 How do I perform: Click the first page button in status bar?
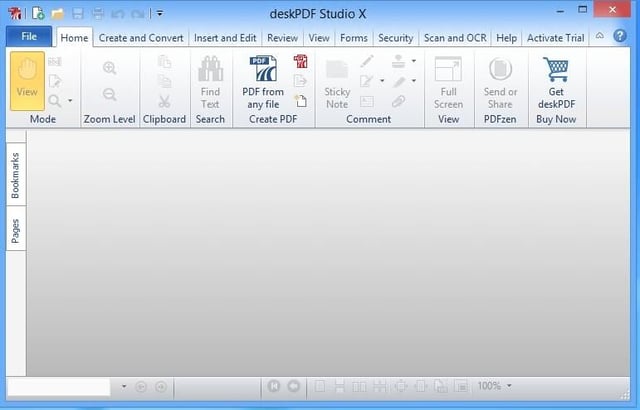274,386
